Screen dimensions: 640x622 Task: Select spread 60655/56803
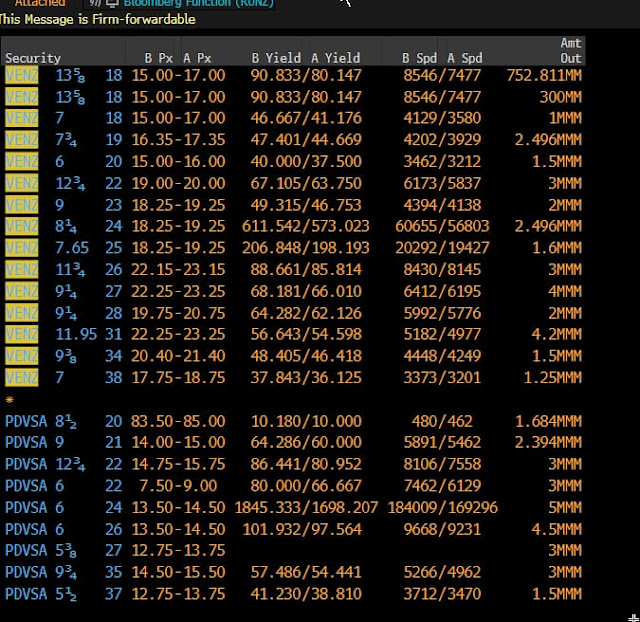point(442,226)
